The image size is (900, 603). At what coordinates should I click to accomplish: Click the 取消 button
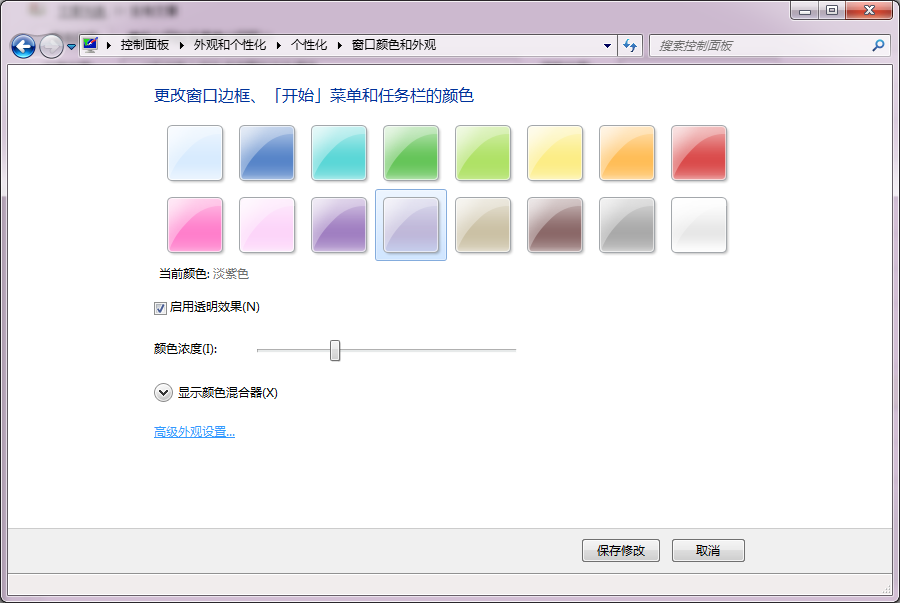pyautogui.click(x=708, y=550)
